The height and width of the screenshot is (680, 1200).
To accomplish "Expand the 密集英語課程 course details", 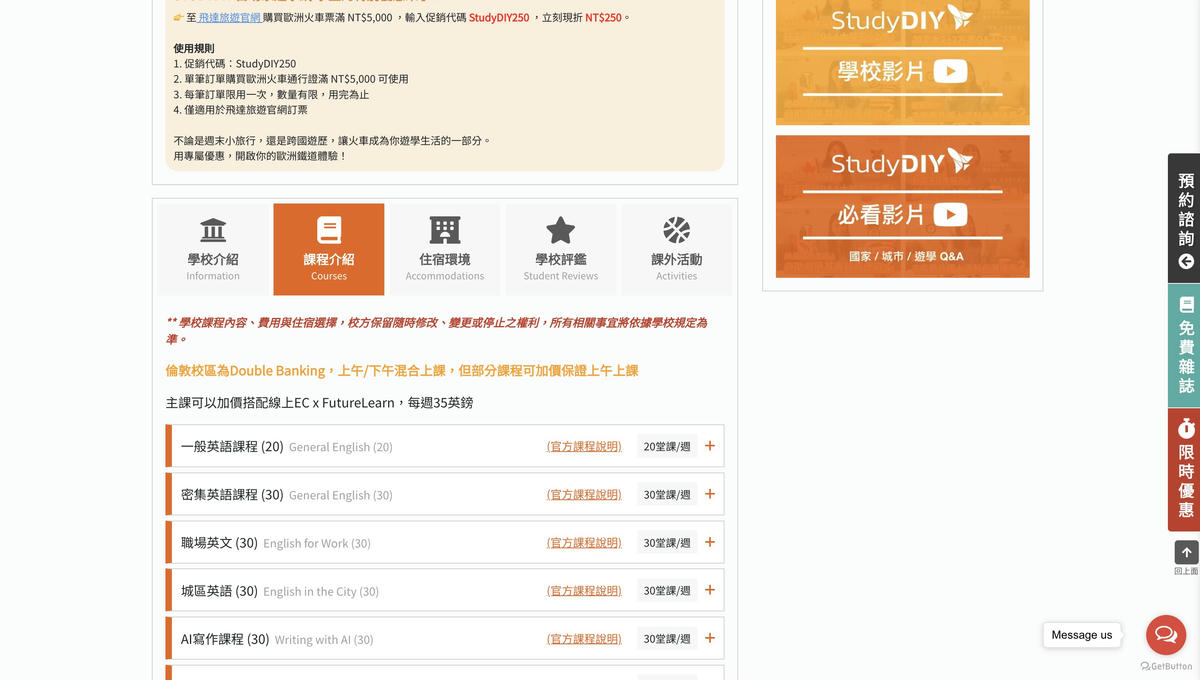I will 709,494.
